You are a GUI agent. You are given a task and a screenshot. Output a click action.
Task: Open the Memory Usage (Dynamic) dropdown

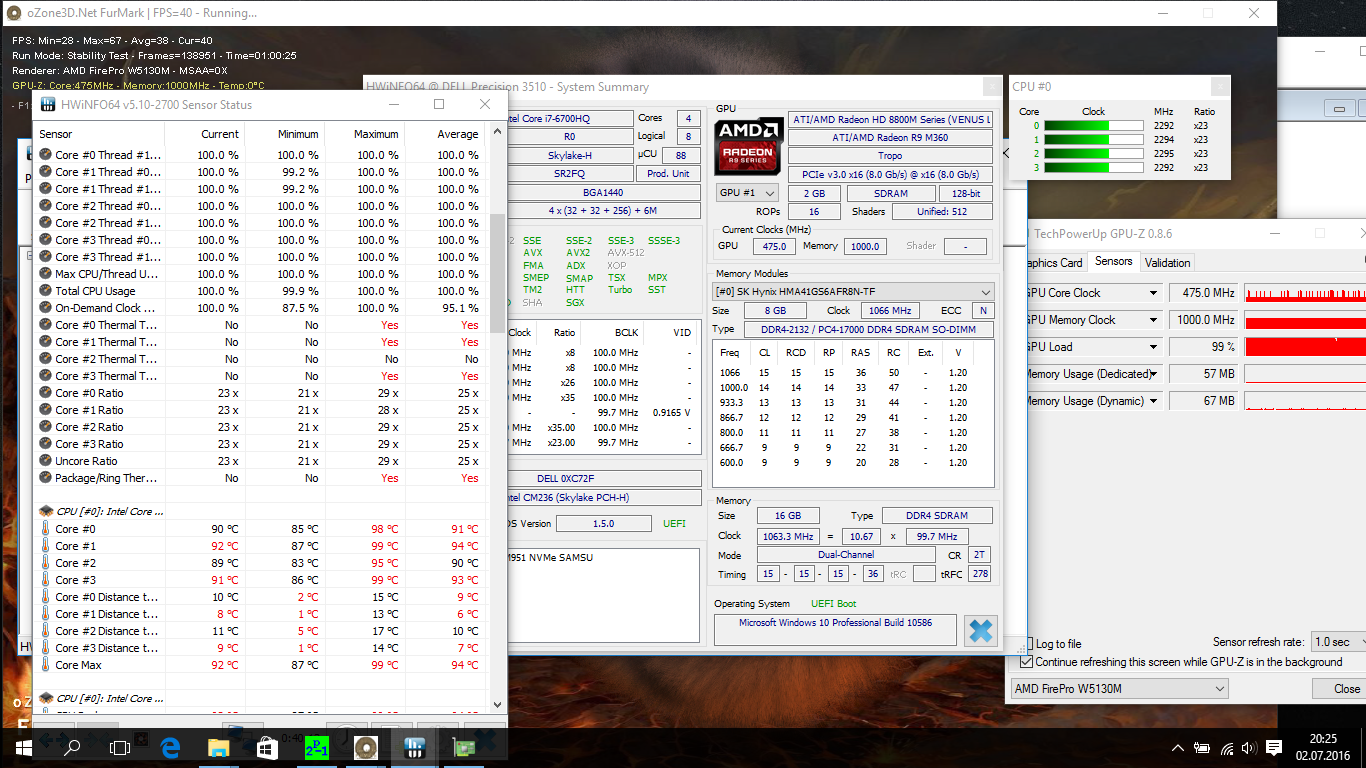(1153, 401)
